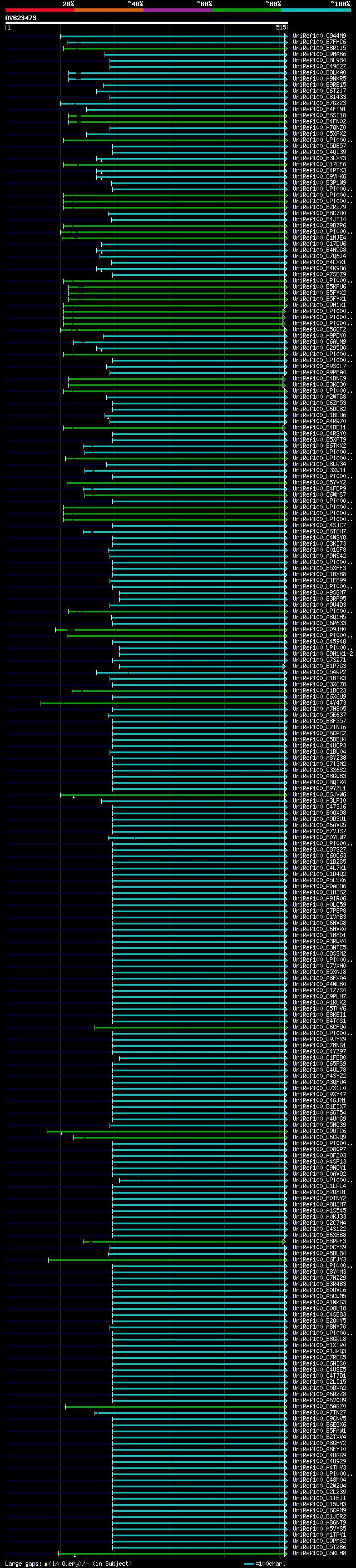Select the query name AV623473
Image resolution: width=356 pixels, height=1568 pixels.
point(21,18)
